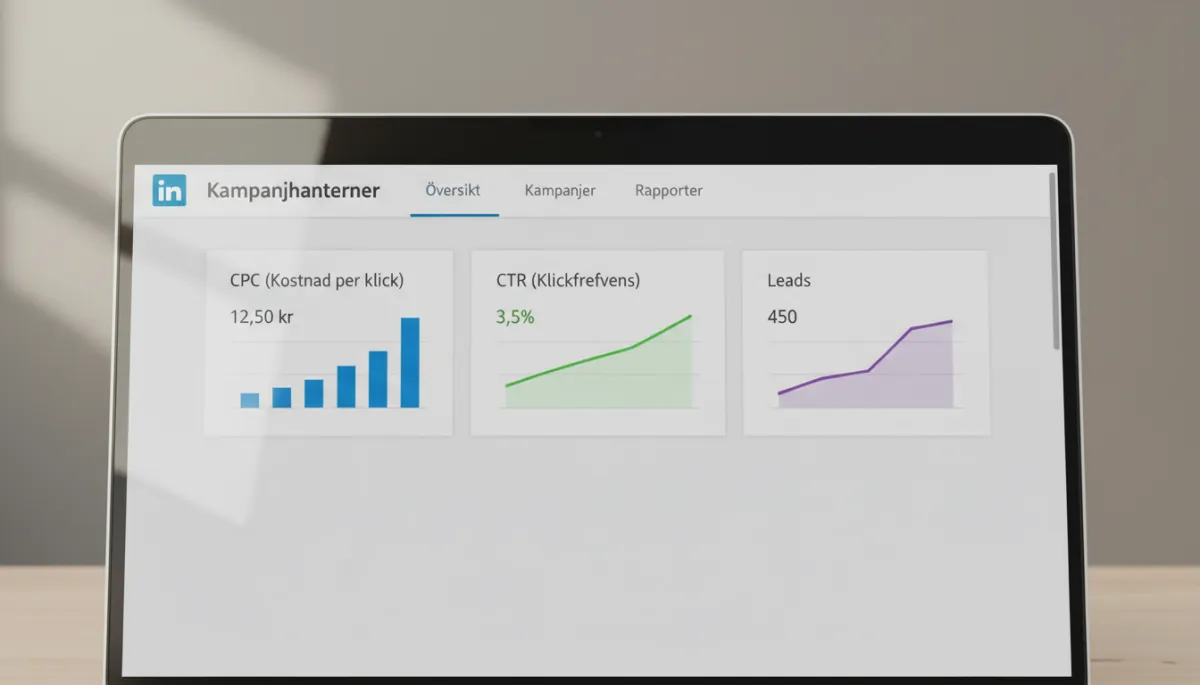Click the CPC blue bar chart
This screenshot has width=1200, height=685.
point(330,363)
